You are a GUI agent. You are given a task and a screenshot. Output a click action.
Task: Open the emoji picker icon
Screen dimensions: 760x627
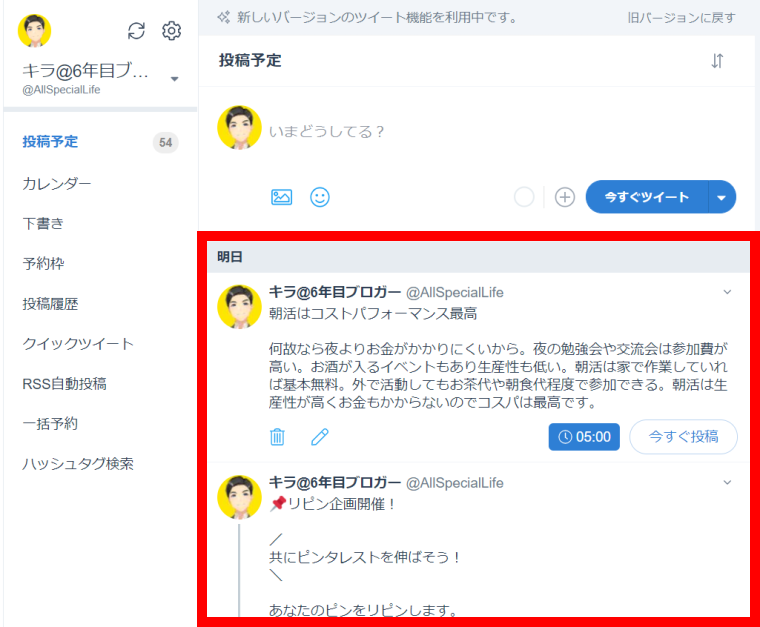[x=320, y=197]
